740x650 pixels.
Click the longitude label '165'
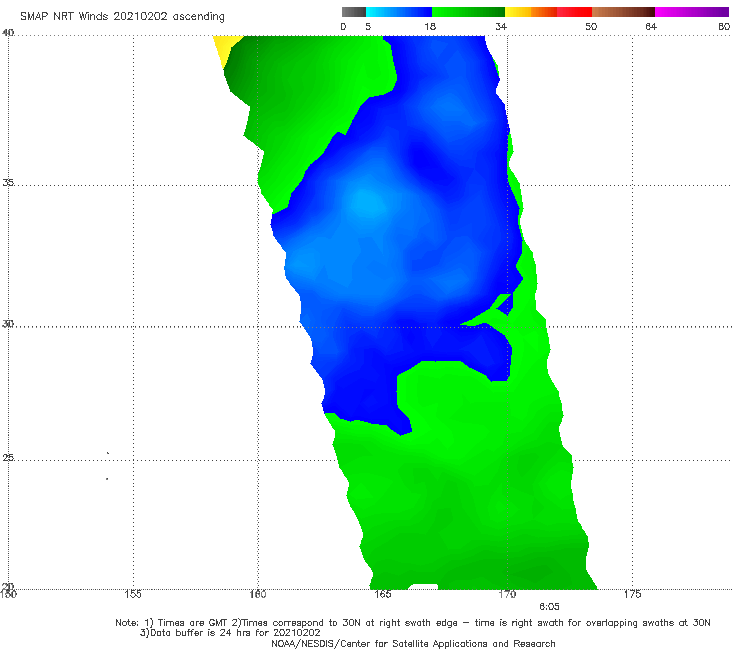[383, 594]
